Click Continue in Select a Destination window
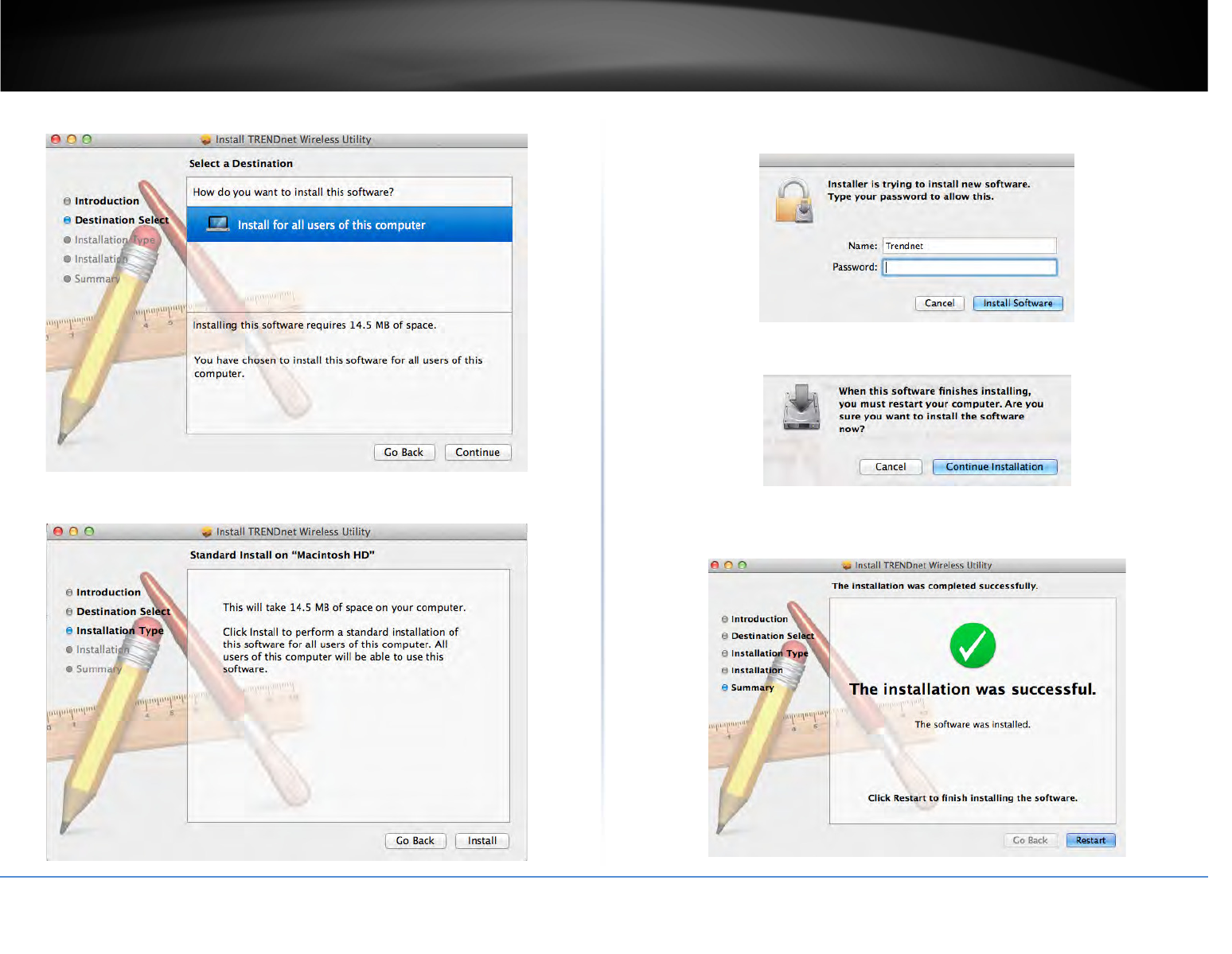 [478, 452]
